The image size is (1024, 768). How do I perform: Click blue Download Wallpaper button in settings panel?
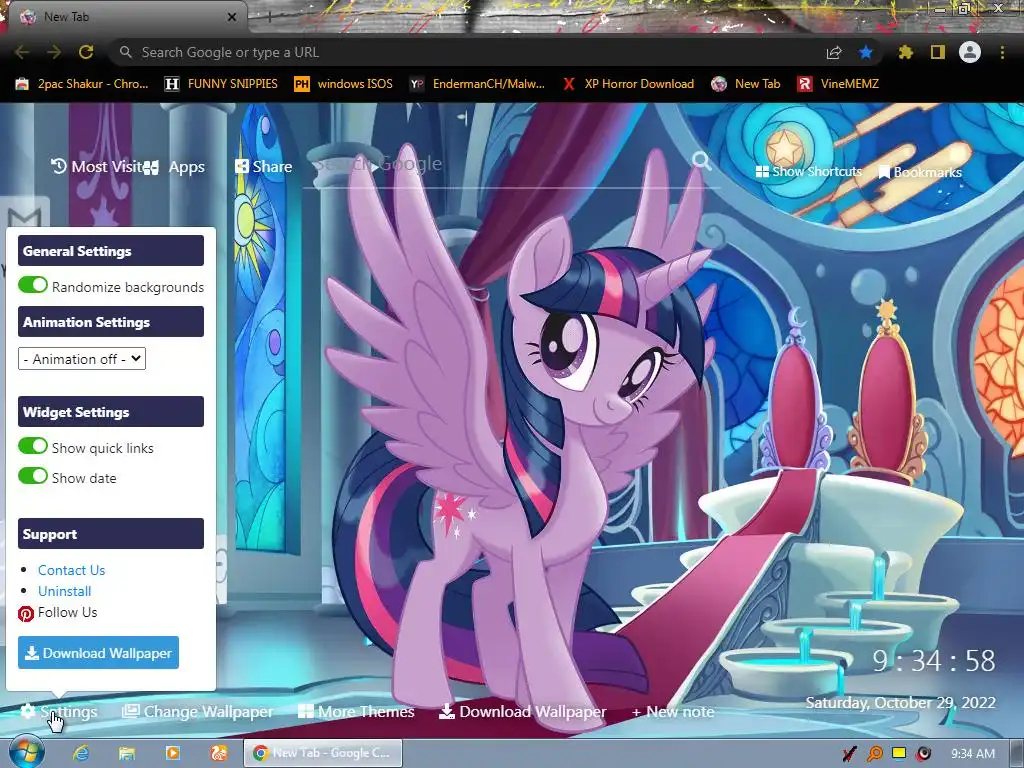tap(98, 652)
